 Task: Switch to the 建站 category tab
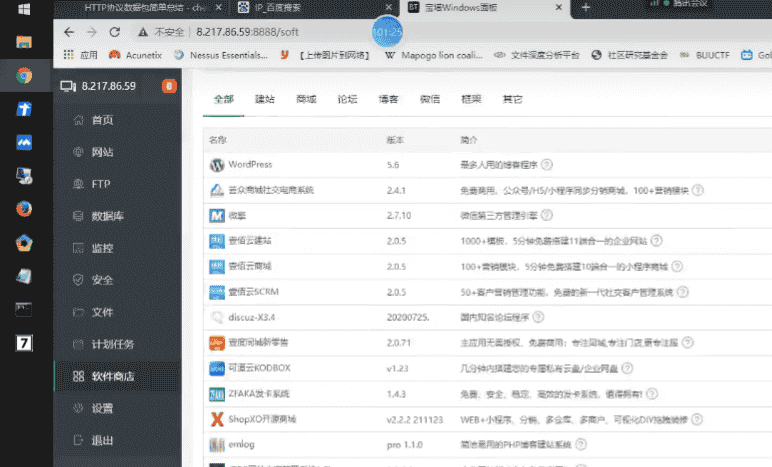tap(264, 99)
